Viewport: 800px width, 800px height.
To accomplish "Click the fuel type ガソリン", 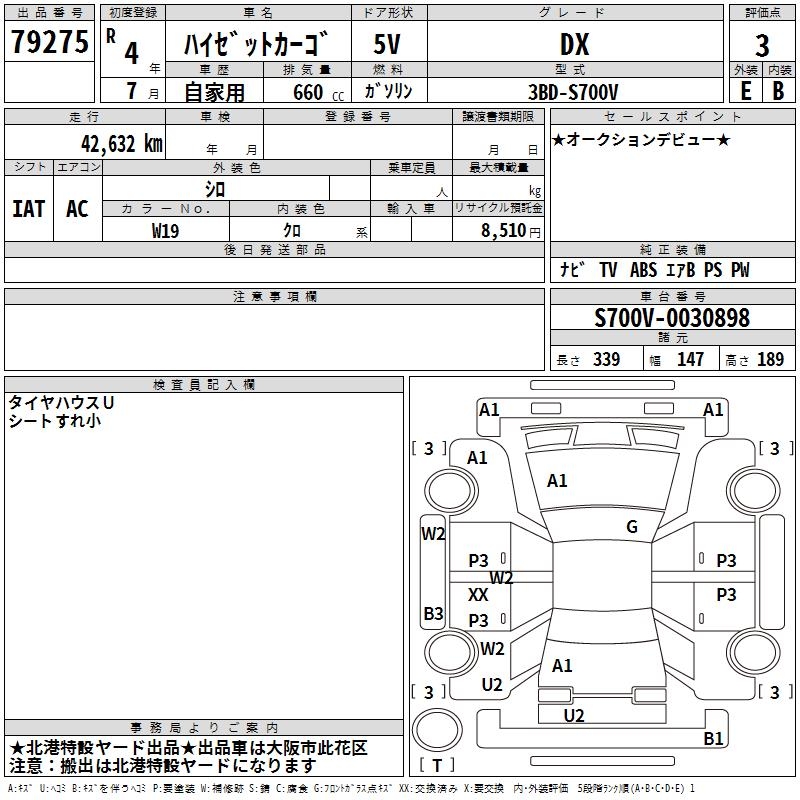I will pyautogui.click(x=388, y=91).
